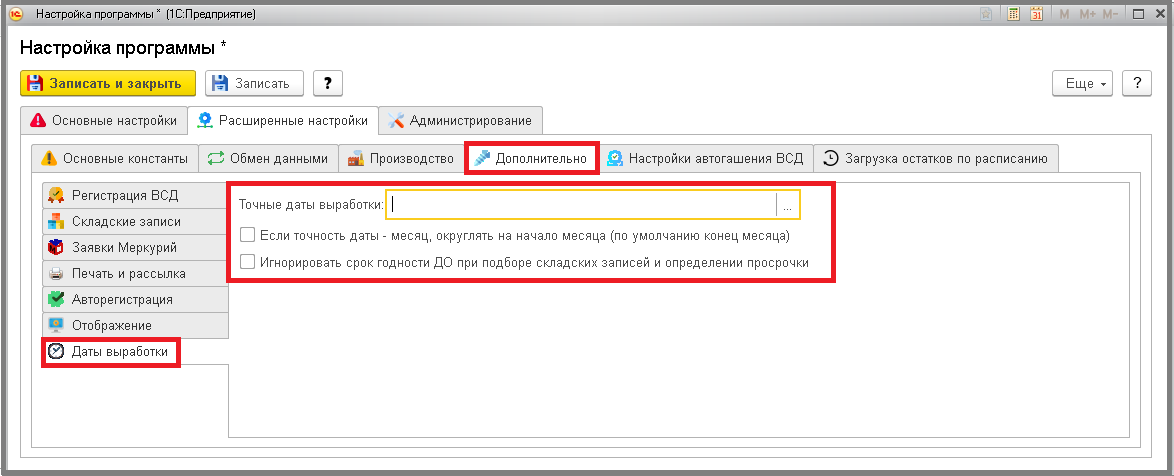Click into the Точные даты выработки field

click(x=581, y=204)
